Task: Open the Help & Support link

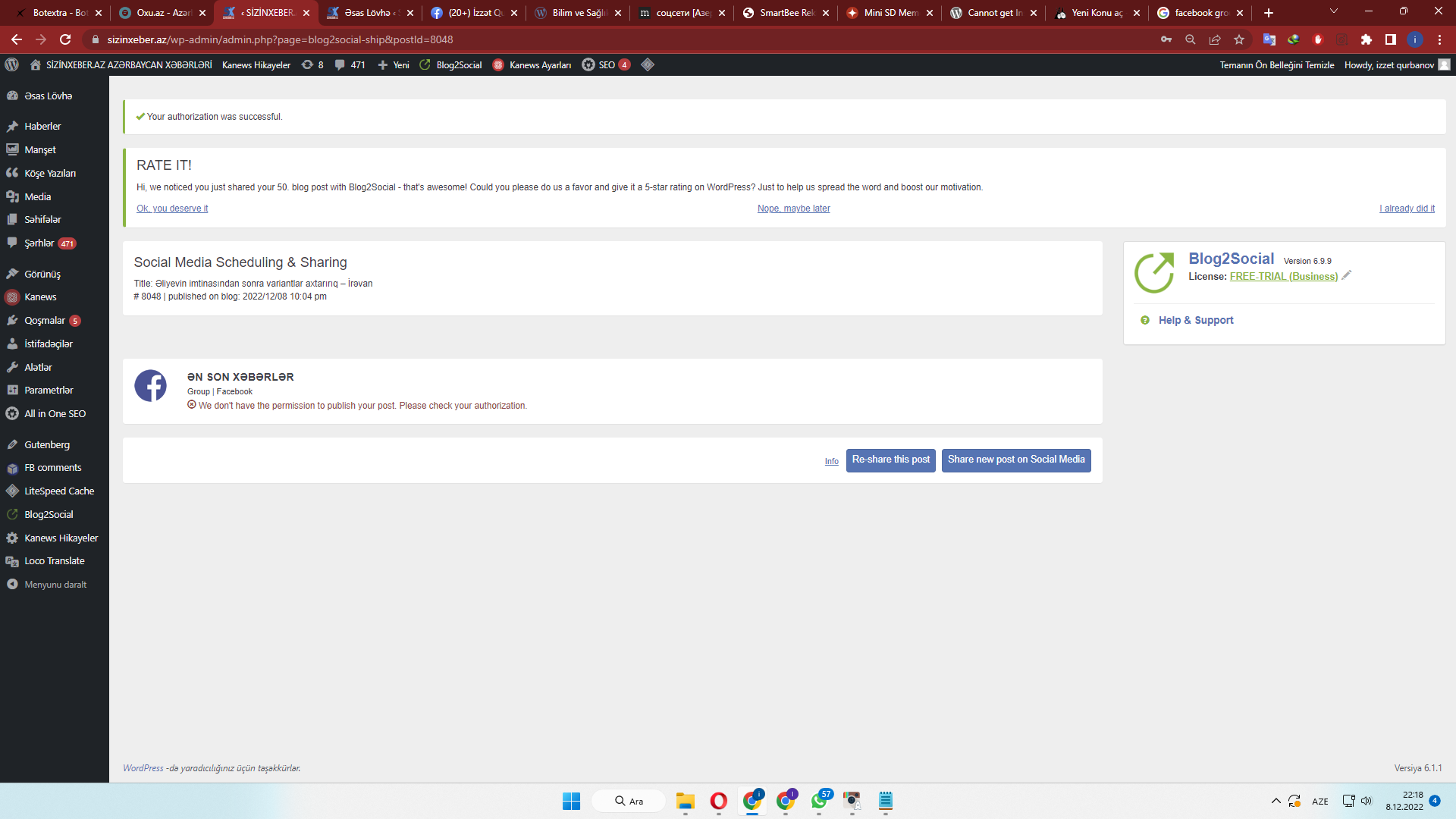Action: 1196,321
